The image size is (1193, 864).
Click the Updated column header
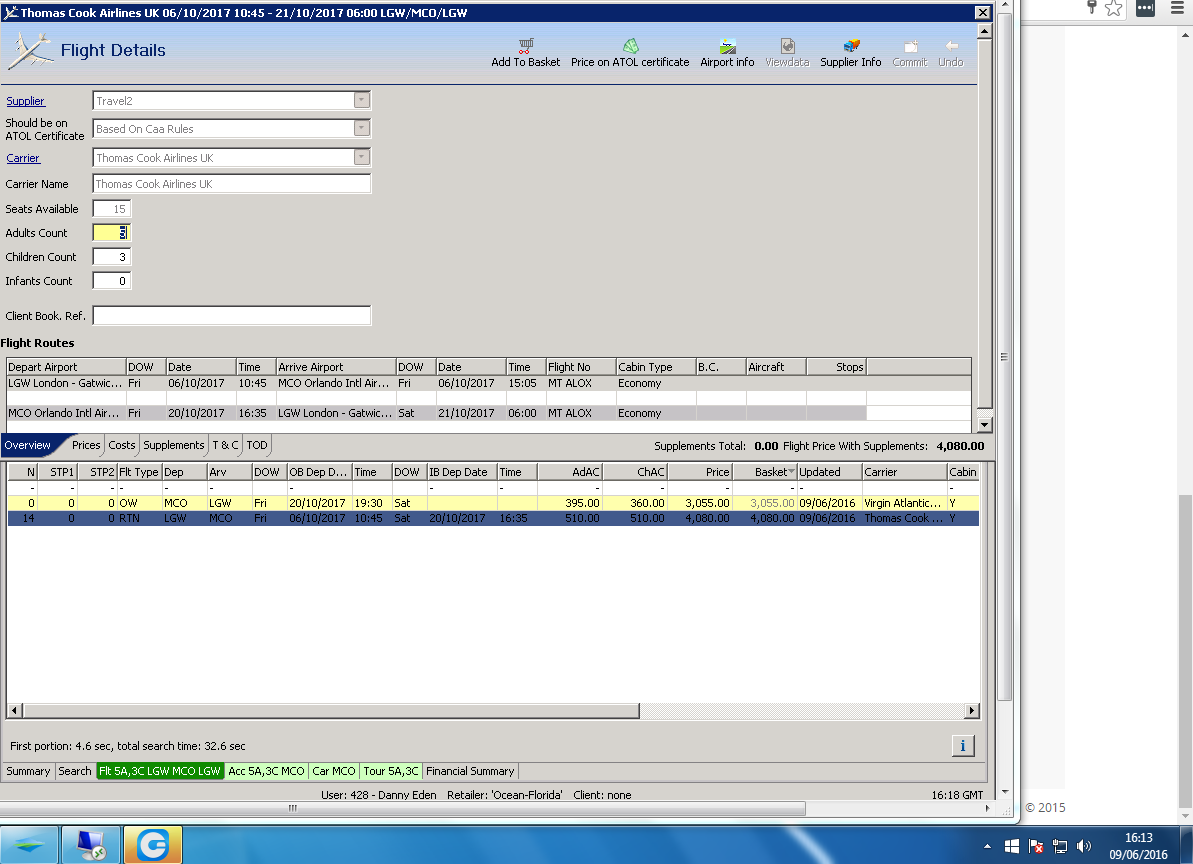tap(829, 472)
